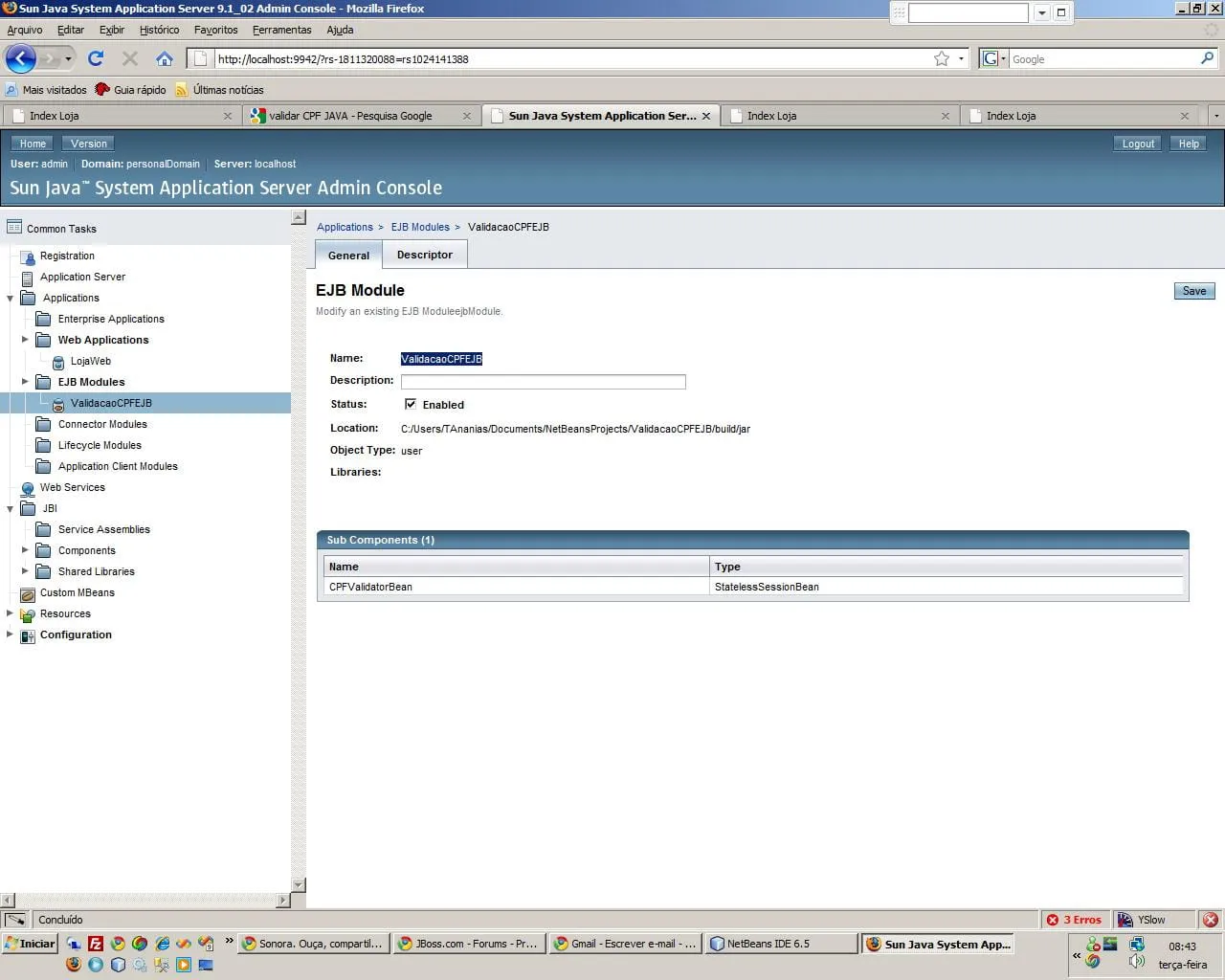1225x980 pixels.
Task: Click the Firefox home icon
Action: click(165, 58)
